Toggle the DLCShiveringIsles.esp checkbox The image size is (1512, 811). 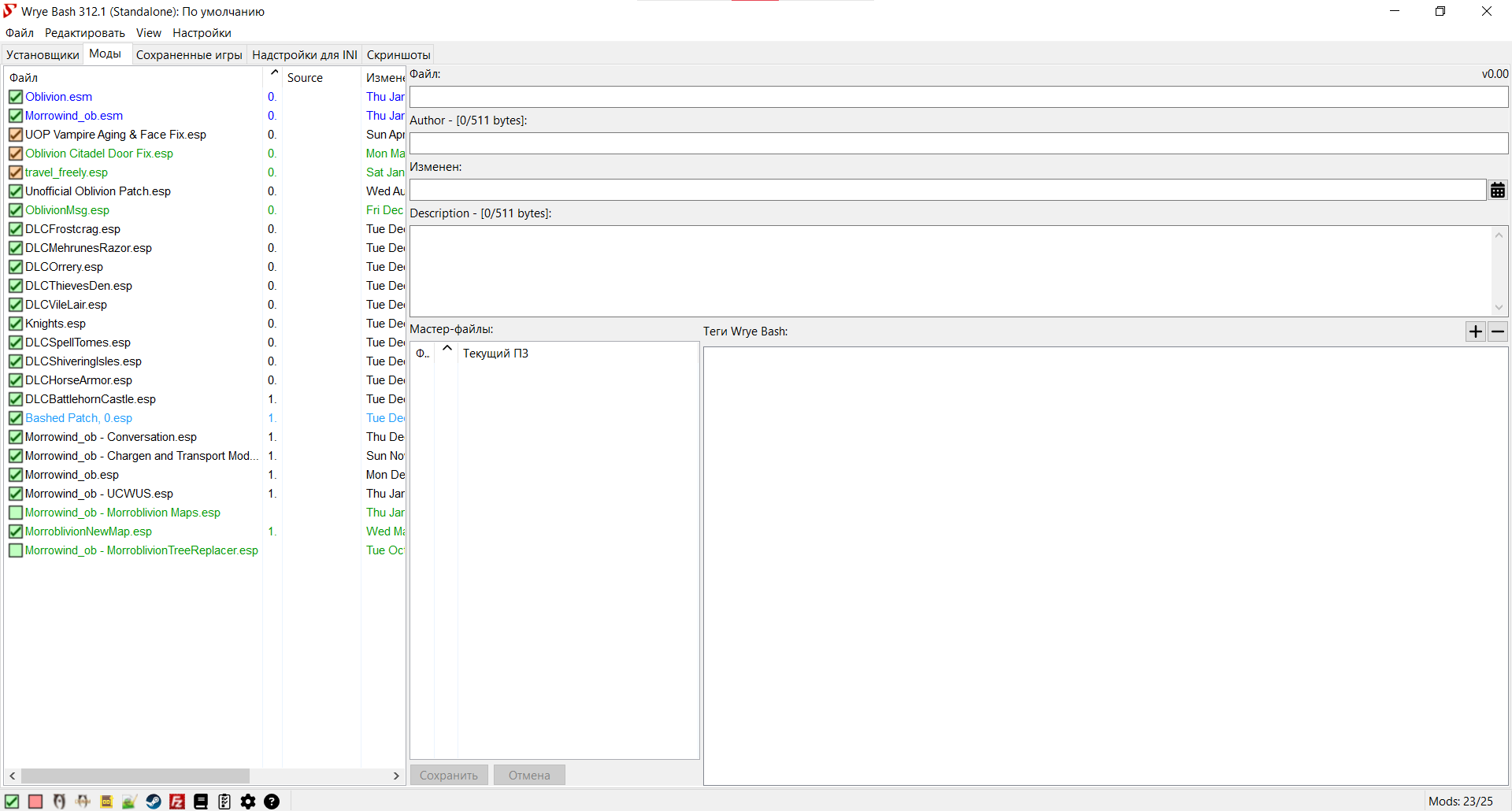16,361
